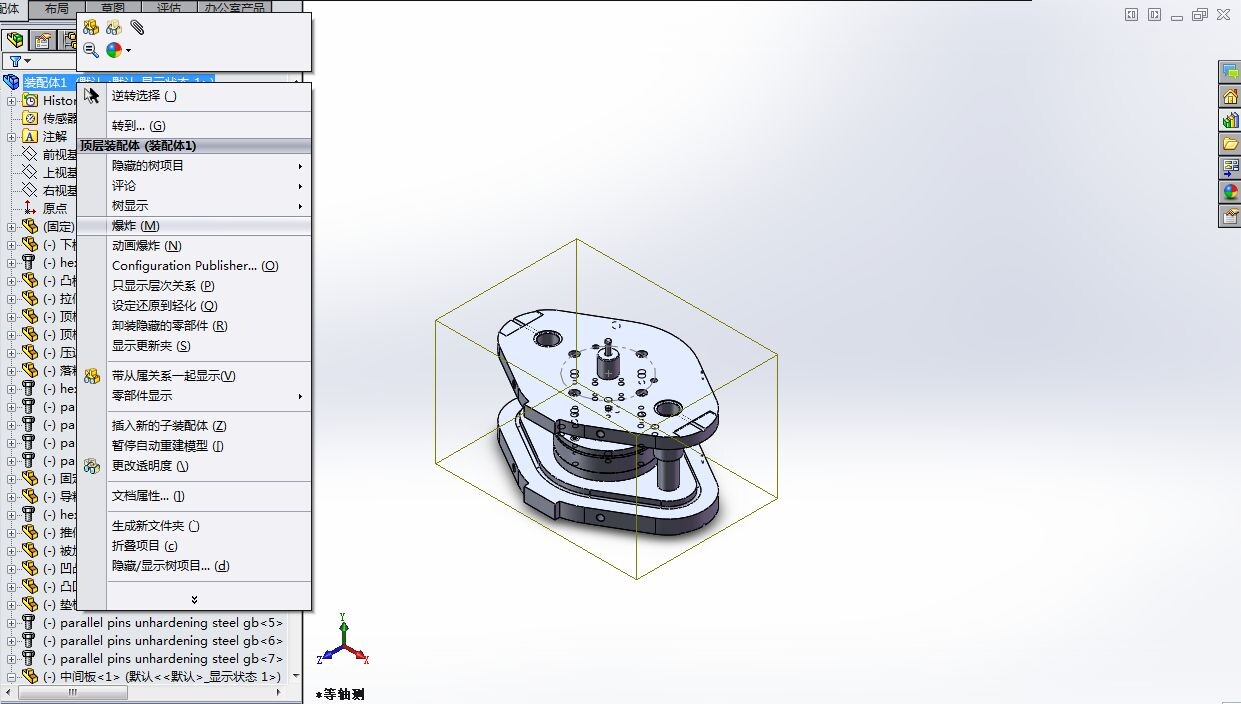Open the Appearances color ball task pane tab
Screen dimensions: 1241x704
(x=1230, y=192)
